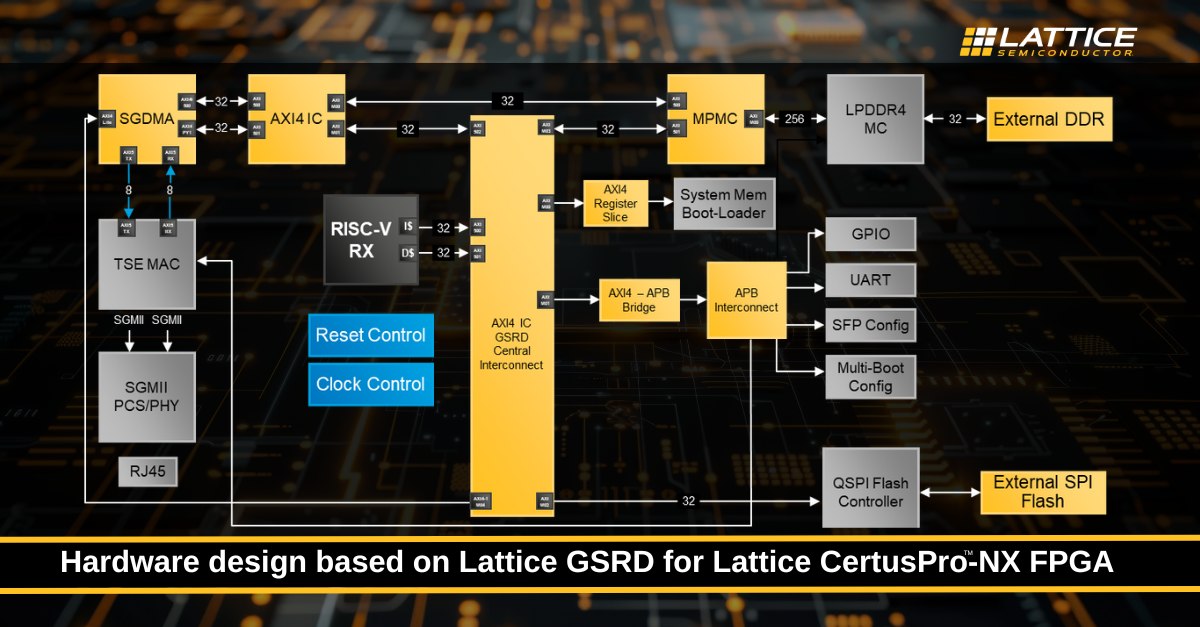Select the SGDMA block
This screenshot has height=627, width=1200.
(x=147, y=117)
